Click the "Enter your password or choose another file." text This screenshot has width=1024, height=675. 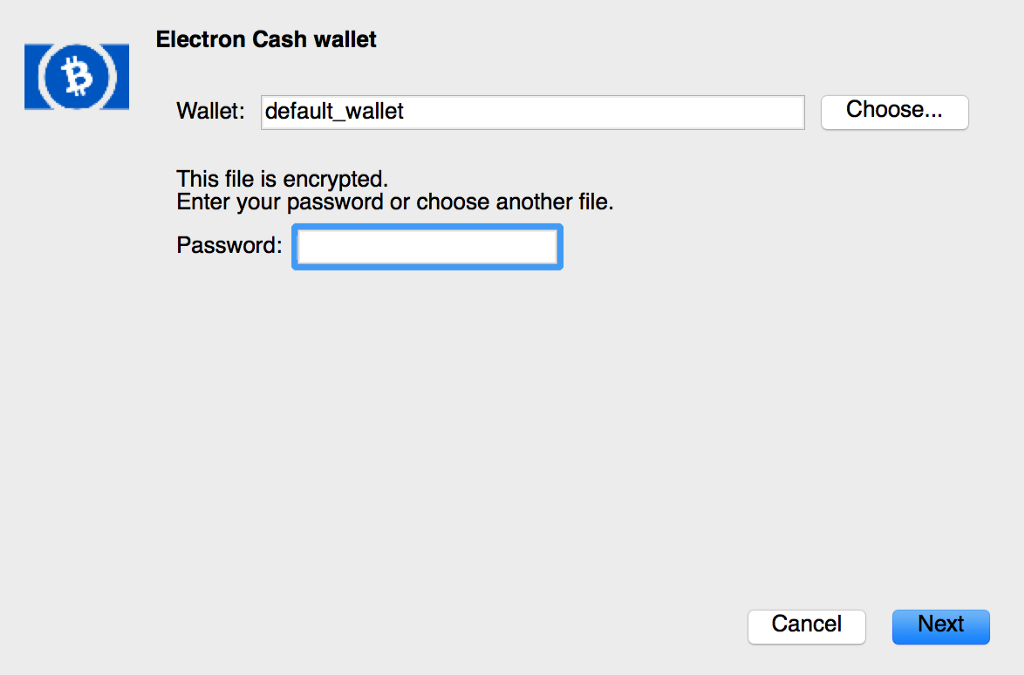(x=395, y=202)
